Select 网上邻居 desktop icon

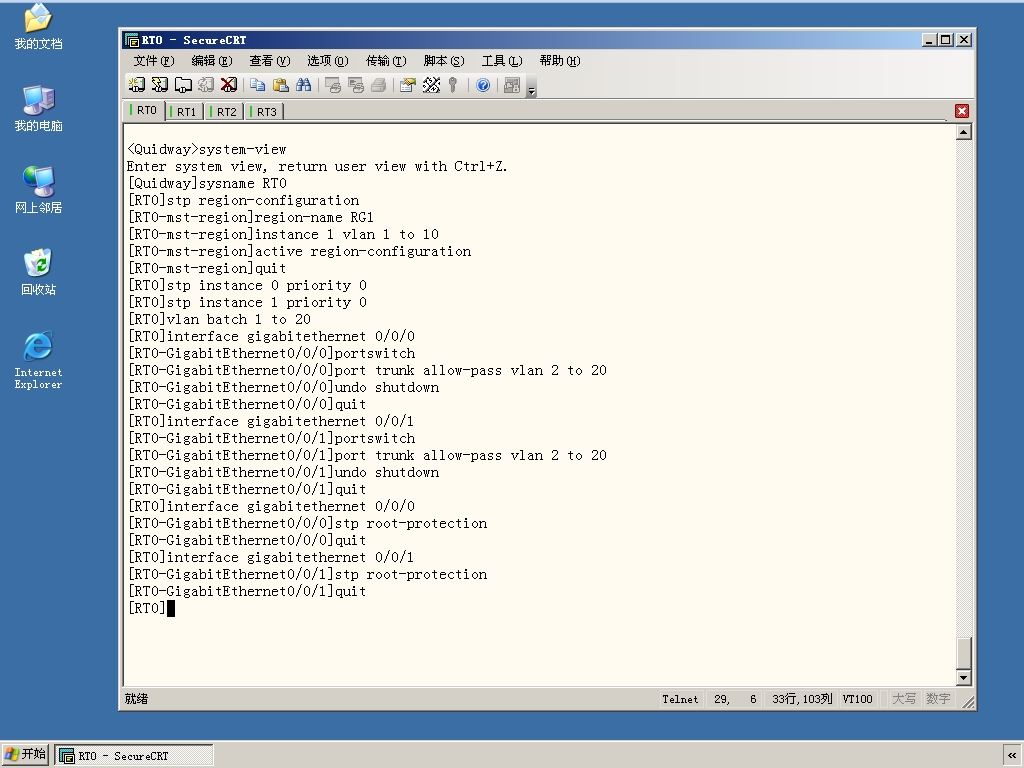38,189
